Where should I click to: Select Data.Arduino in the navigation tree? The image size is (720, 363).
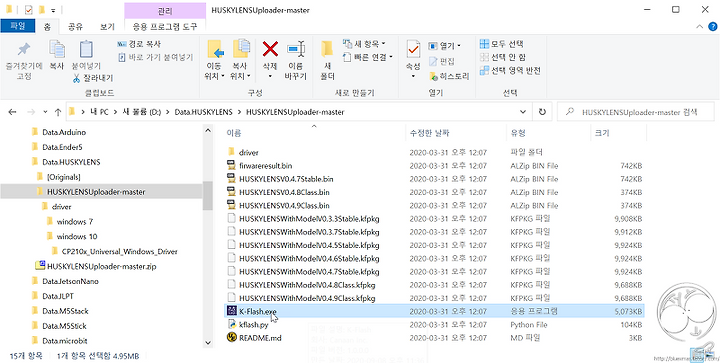[64, 132]
